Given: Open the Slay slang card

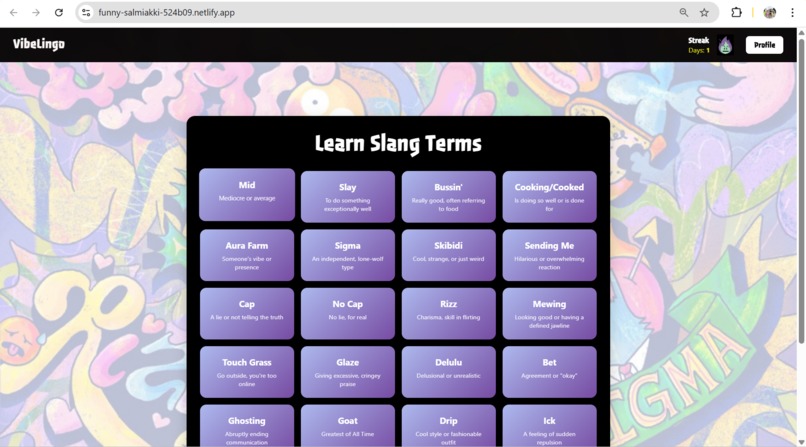Looking at the screenshot, I should (347, 197).
